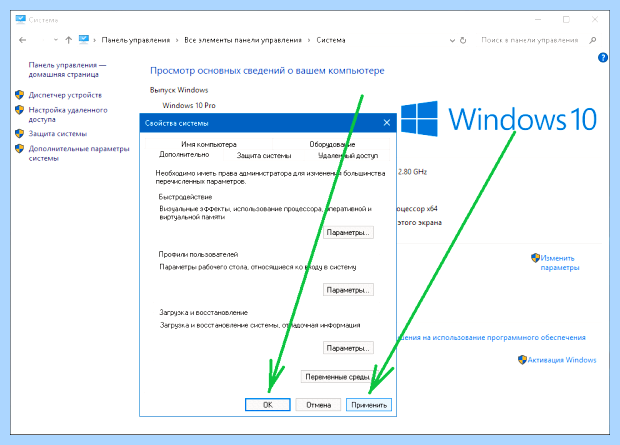Close the Система window
The image size is (620, 445).
coord(595,19)
